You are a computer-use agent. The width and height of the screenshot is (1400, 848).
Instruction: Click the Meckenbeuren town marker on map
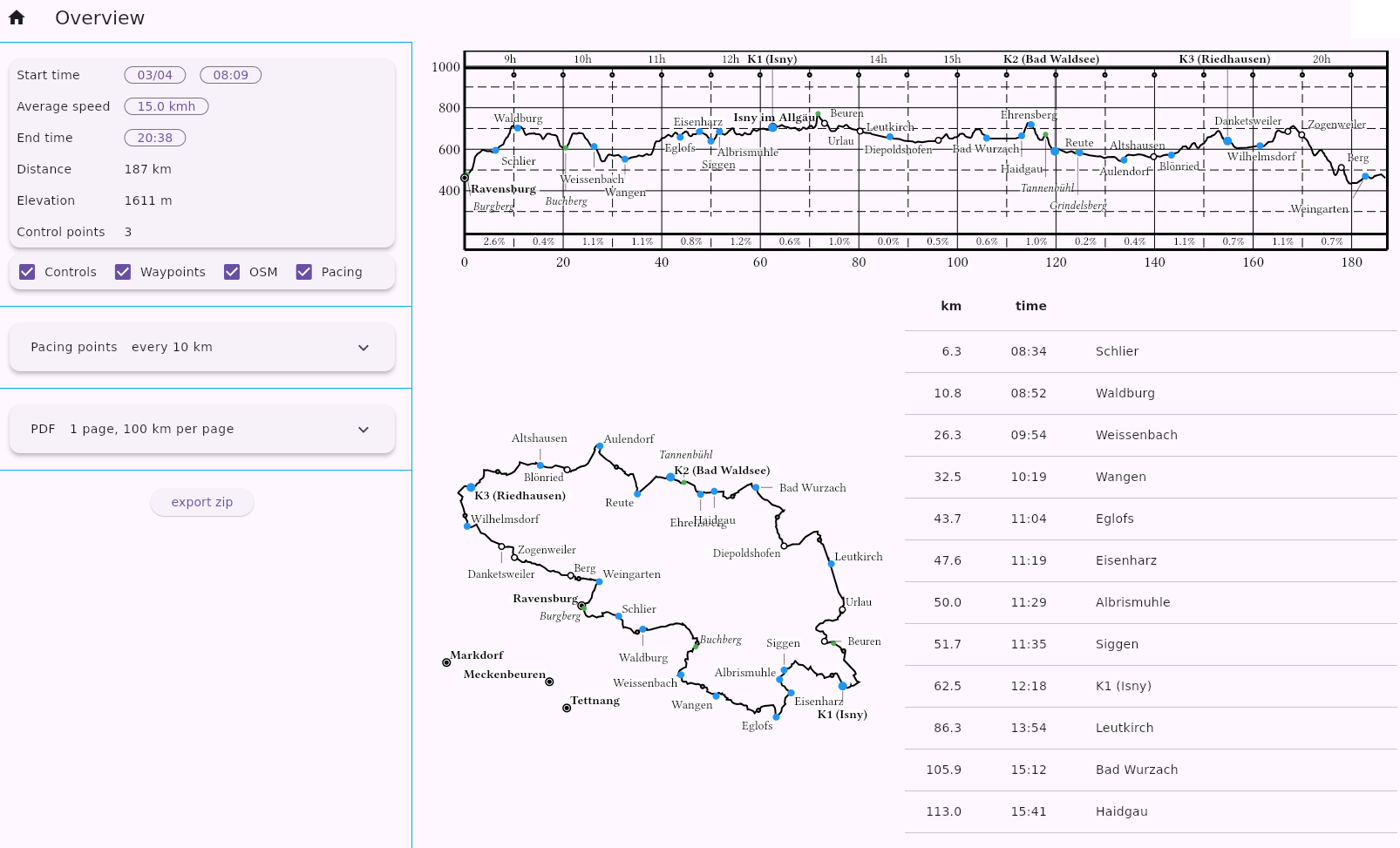(x=549, y=682)
